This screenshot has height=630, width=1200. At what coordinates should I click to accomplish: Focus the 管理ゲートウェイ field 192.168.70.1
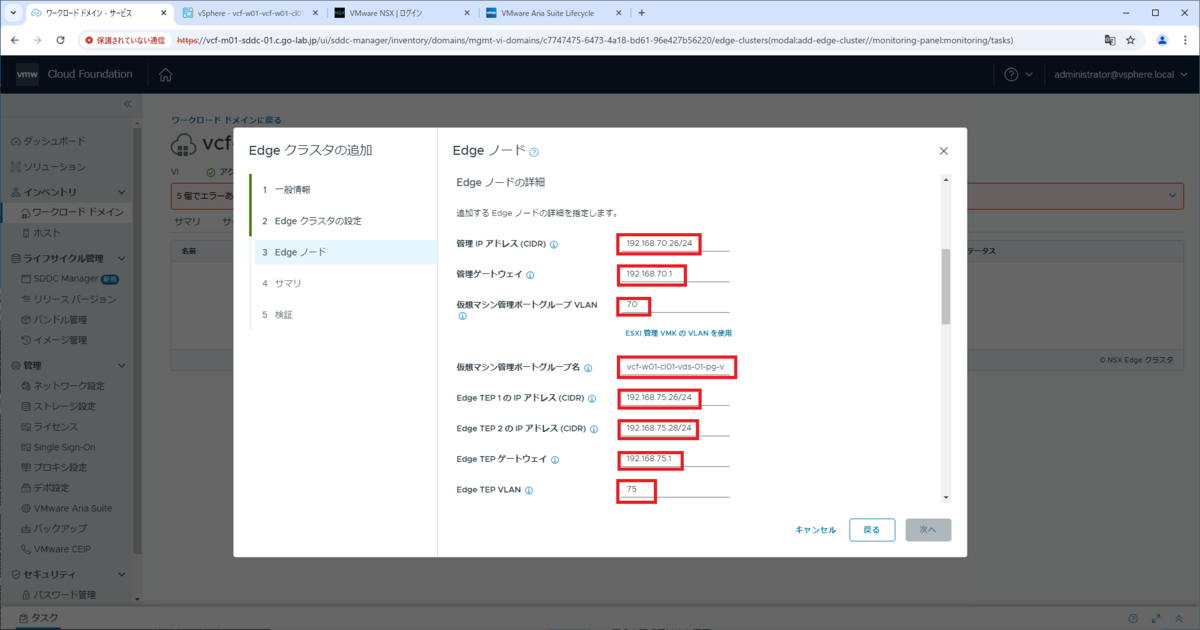point(674,274)
